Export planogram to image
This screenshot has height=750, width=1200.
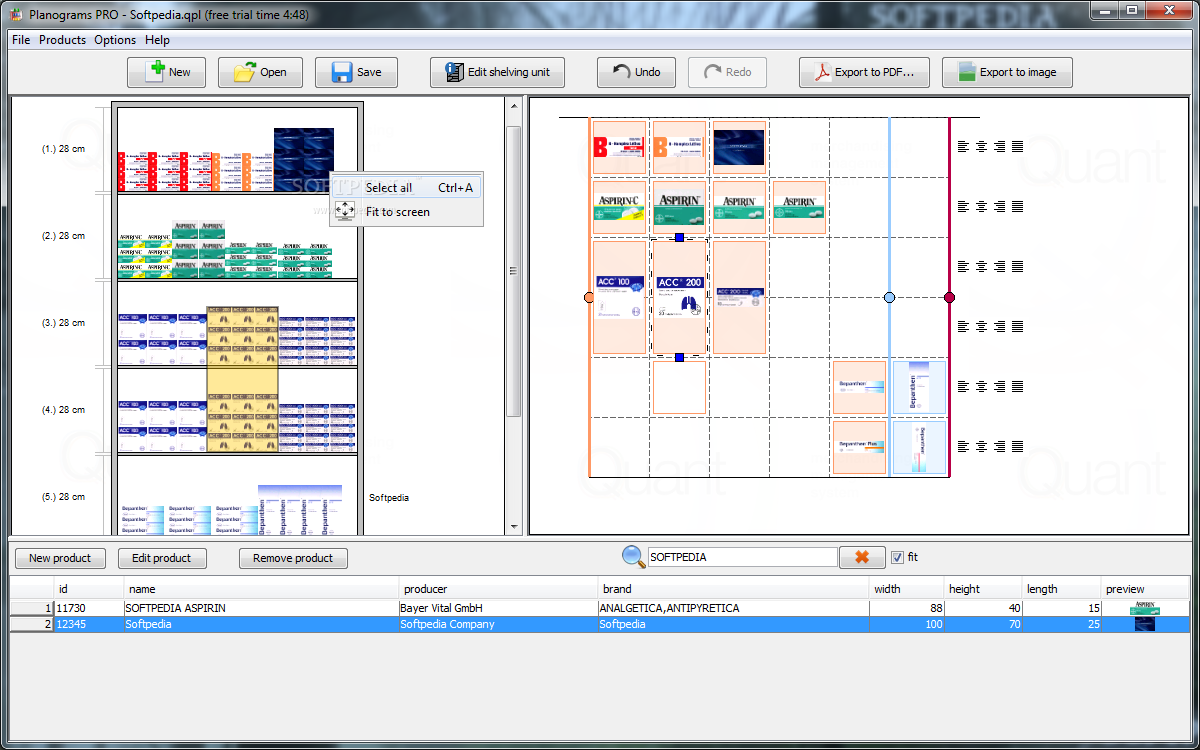click(1007, 72)
